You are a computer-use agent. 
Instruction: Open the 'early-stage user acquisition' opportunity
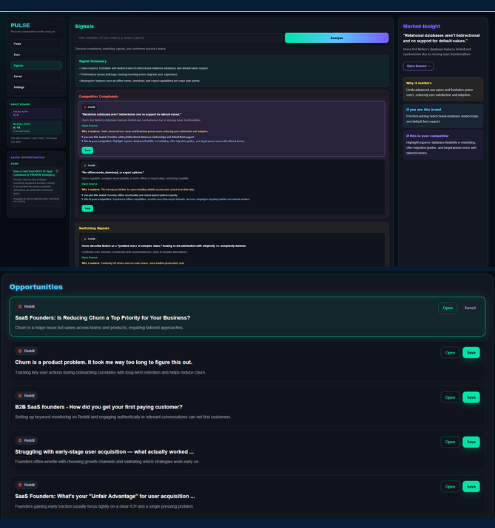[x=450, y=442]
